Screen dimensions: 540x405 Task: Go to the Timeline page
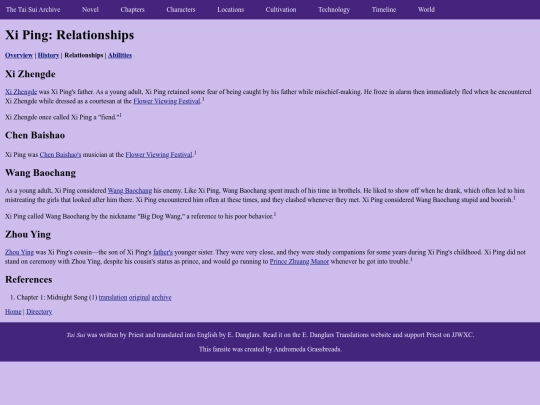pos(384,10)
